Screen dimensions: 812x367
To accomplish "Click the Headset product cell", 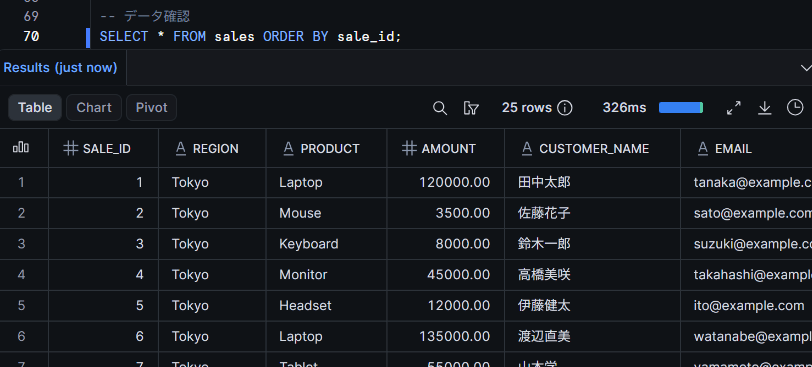I will [326, 305].
